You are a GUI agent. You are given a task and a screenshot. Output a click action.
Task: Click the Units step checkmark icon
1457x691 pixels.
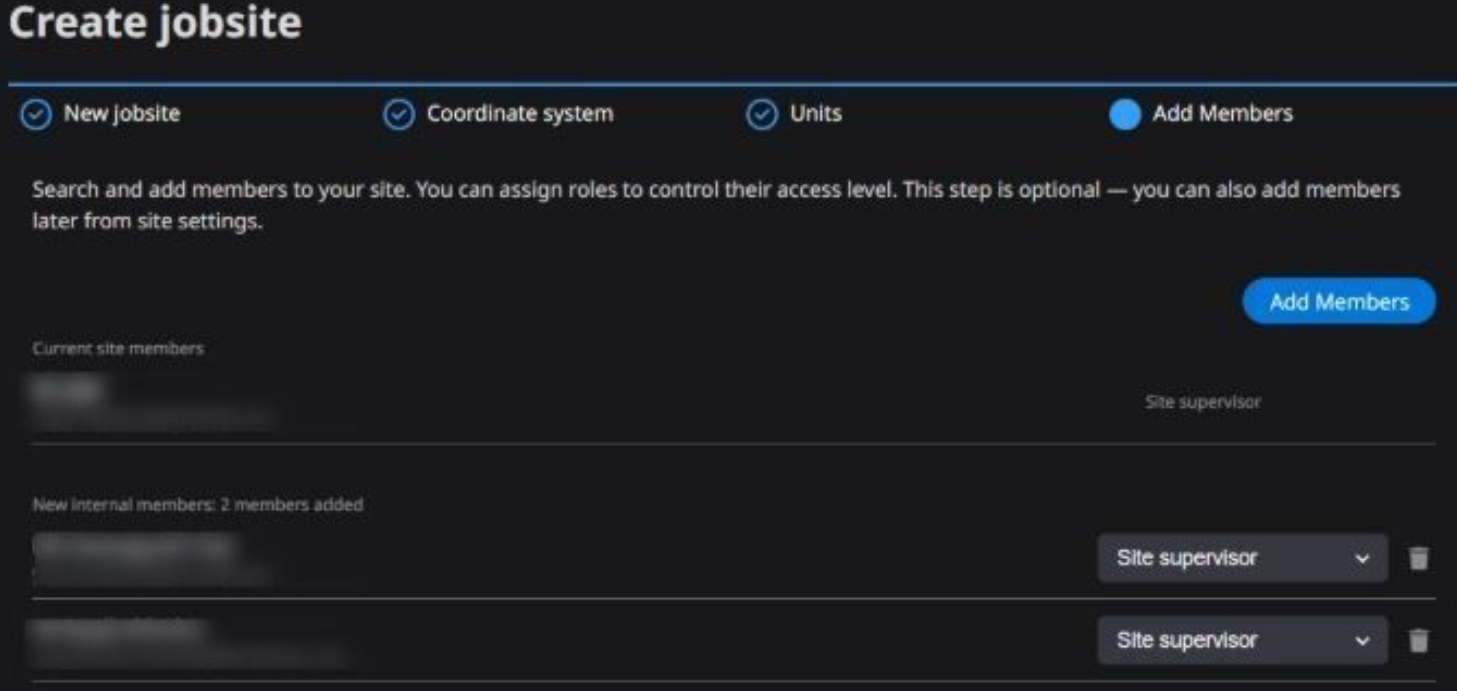click(762, 115)
